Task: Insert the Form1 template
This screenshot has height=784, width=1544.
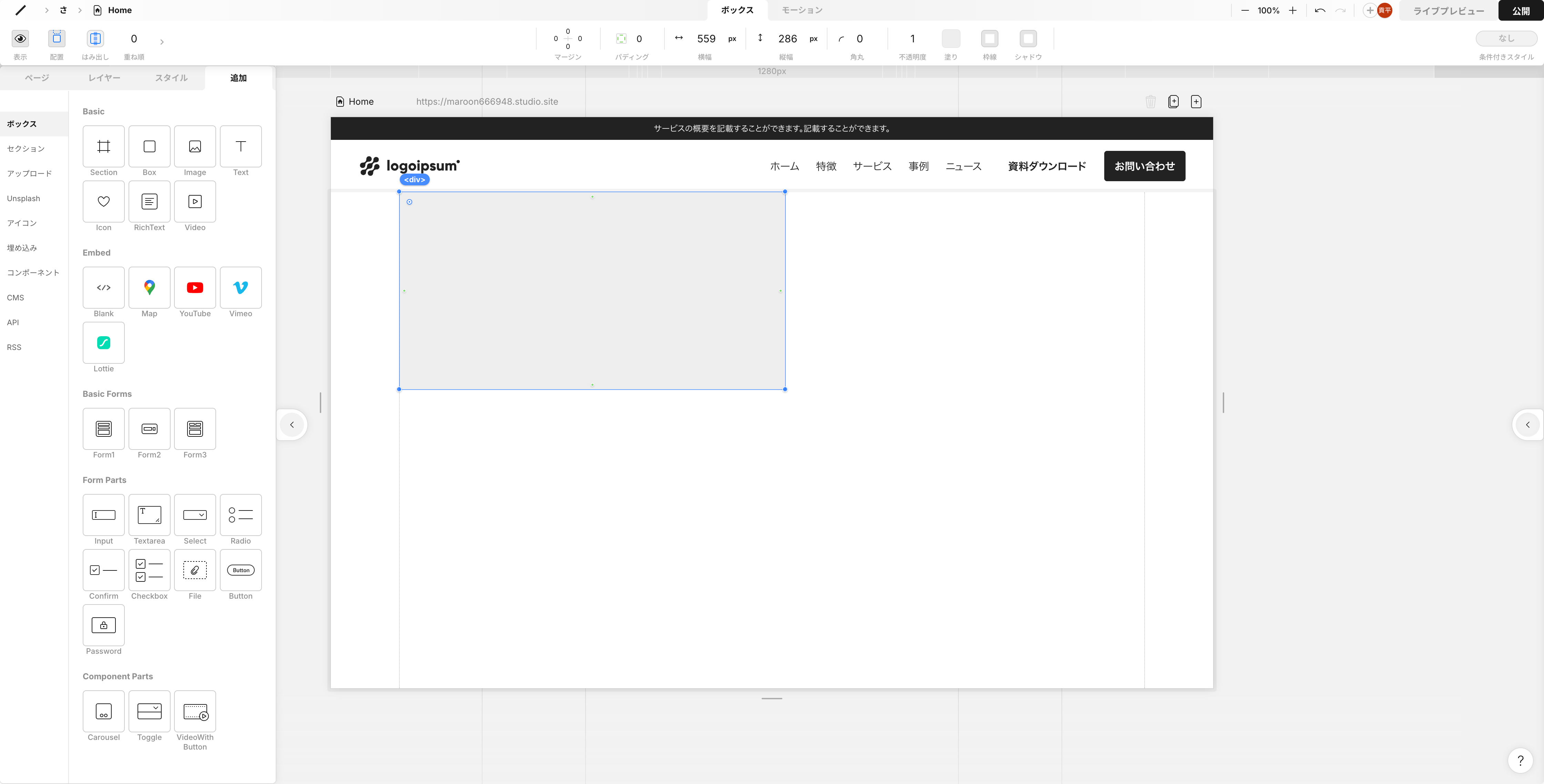Action: [x=104, y=429]
